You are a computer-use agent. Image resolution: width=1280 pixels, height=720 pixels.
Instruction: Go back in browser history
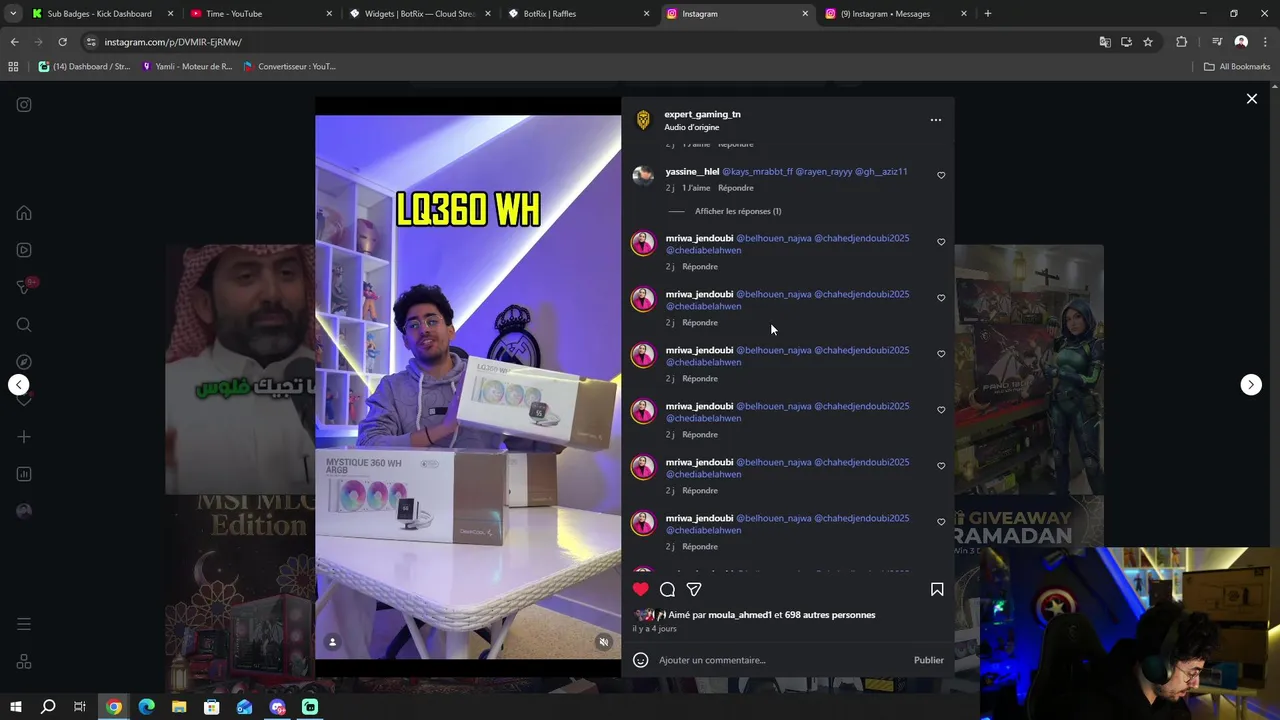pyautogui.click(x=14, y=42)
